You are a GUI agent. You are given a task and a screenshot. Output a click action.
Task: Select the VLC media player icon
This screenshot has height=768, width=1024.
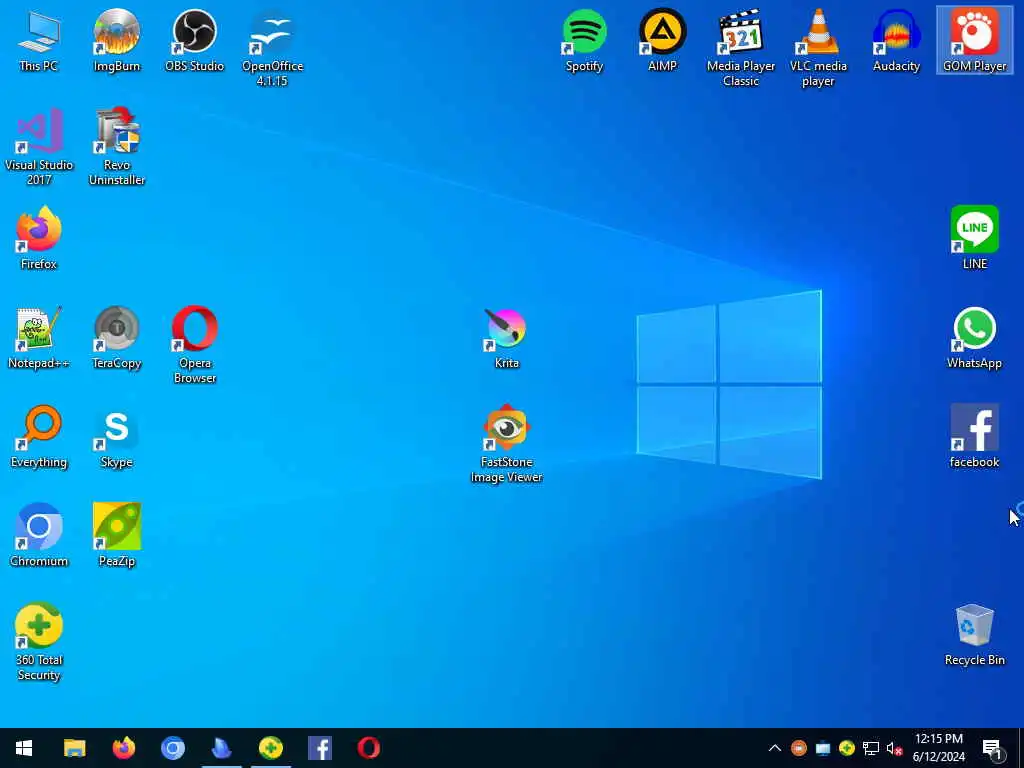pos(818,48)
